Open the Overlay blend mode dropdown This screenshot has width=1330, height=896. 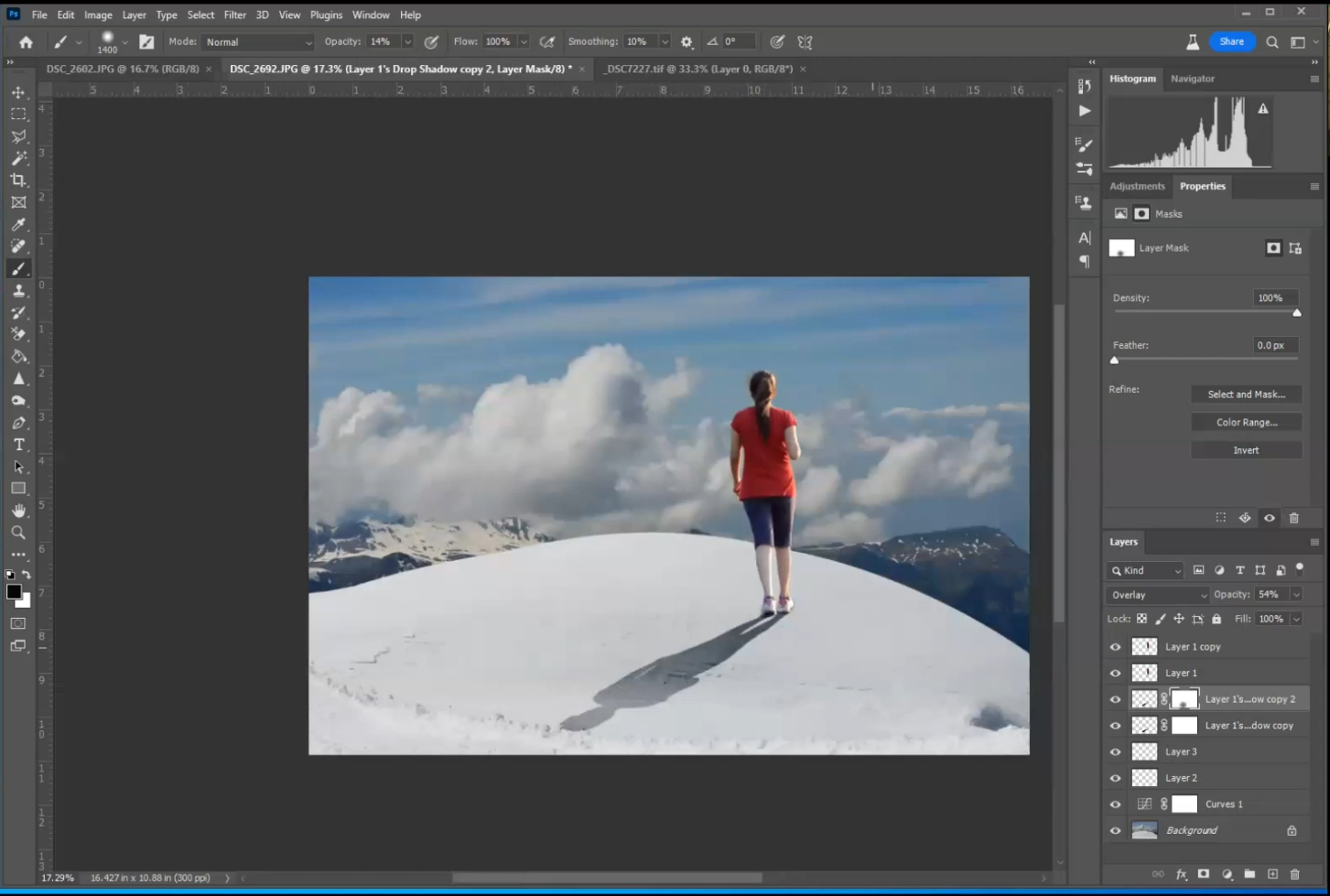(1158, 595)
